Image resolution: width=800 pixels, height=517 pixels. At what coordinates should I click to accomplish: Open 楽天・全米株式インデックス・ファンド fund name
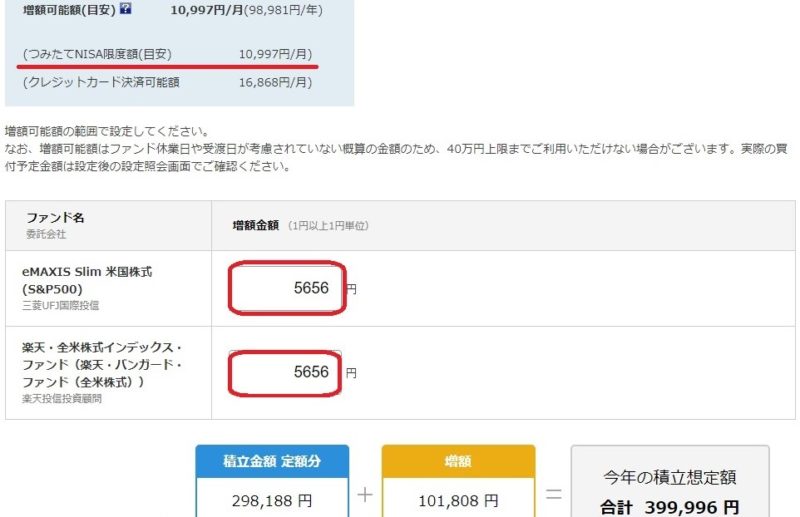click(x=102, y=364)
